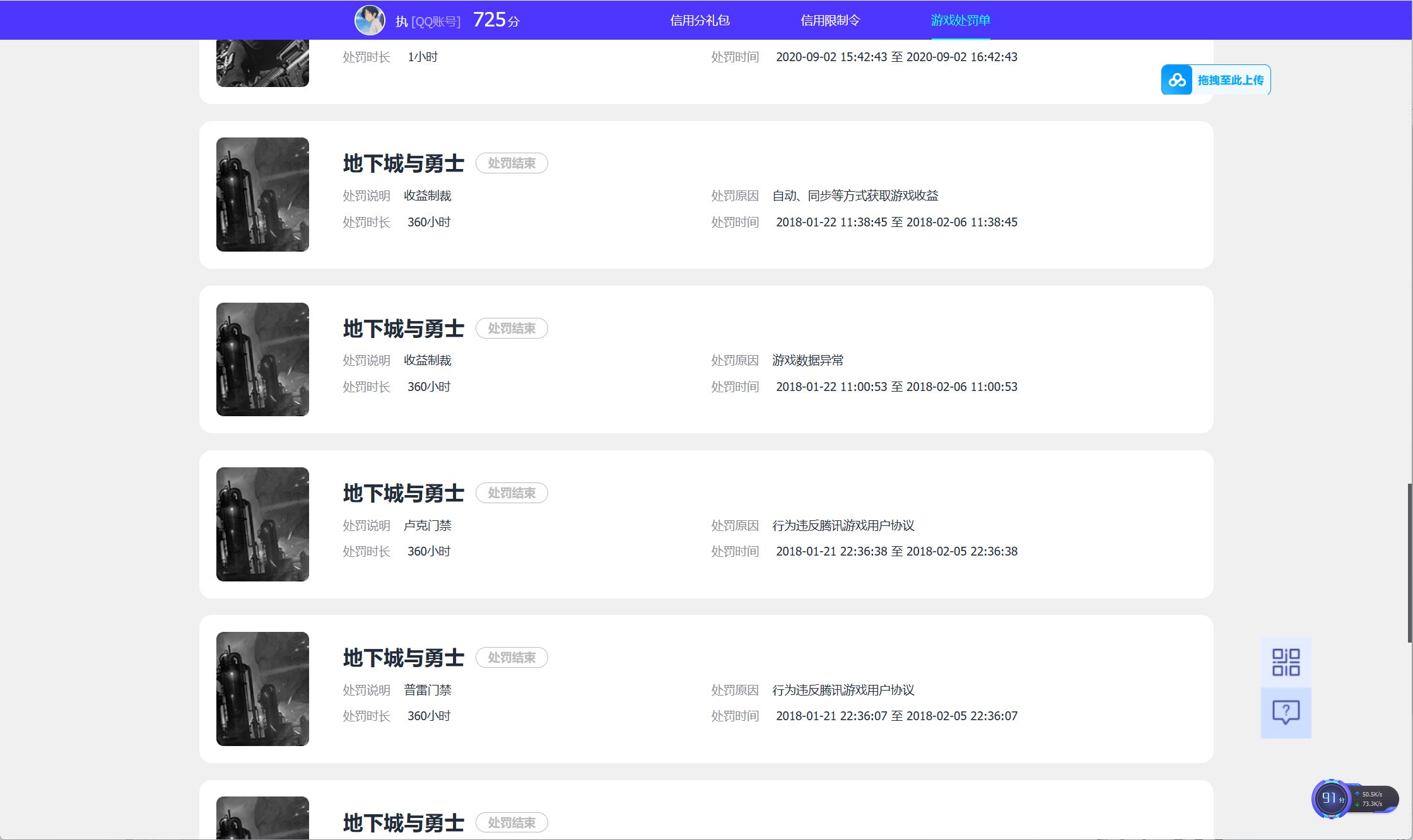The image size is (1413, 840).
Task: Click game thumbnail of 卢克门禁 record
Action: pos(262,524)
